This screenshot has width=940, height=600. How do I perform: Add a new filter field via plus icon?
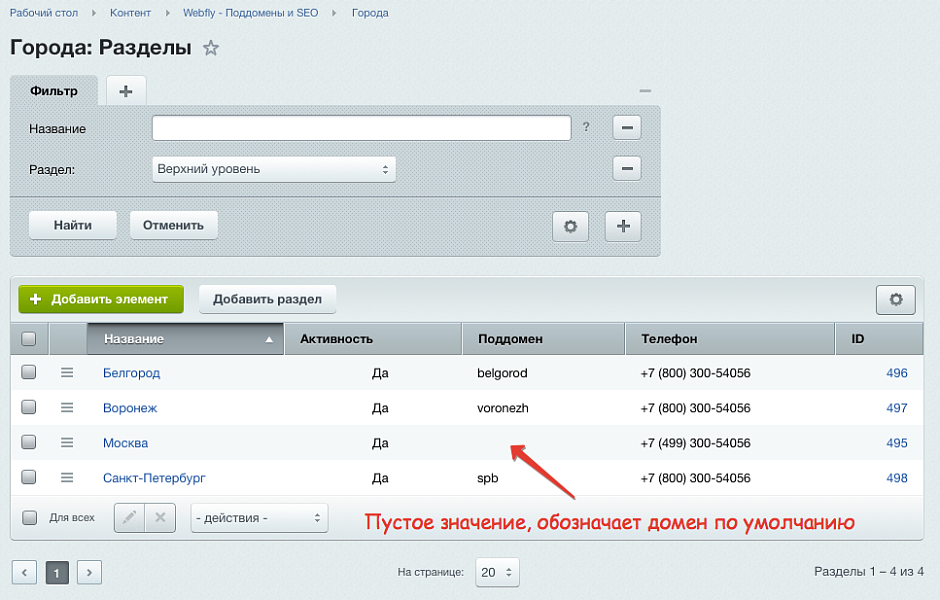[622, 226]
